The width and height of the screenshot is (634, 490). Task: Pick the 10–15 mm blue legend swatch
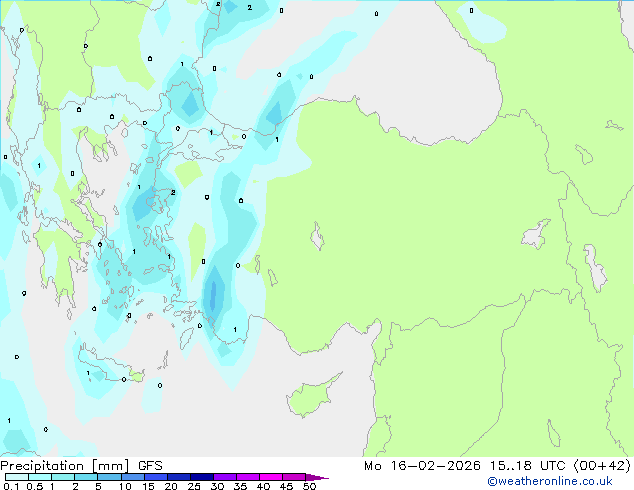[132, 477]
